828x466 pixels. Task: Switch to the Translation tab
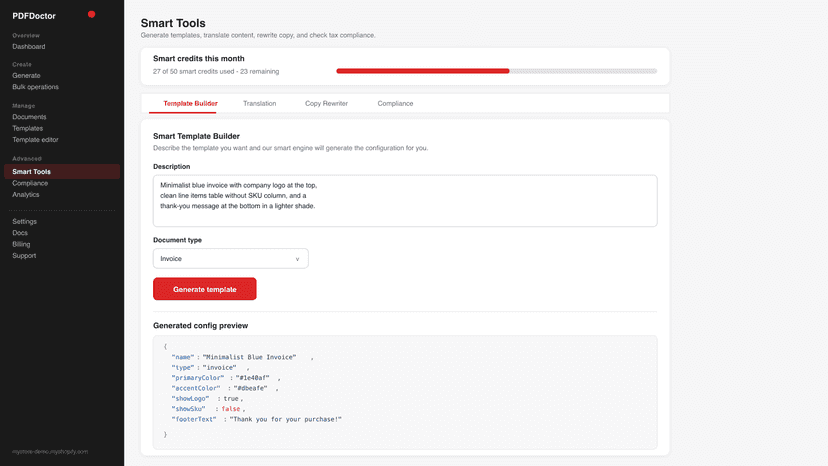tap(259, 104)
